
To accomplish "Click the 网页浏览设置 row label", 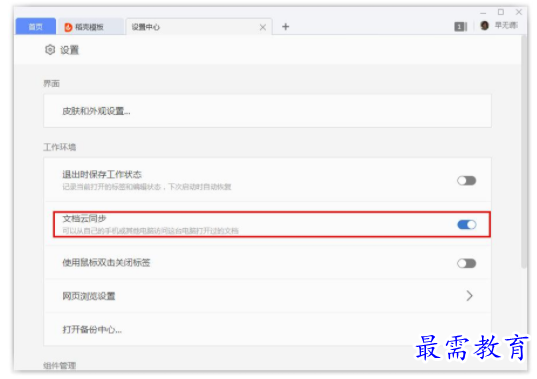I will 89,296.
